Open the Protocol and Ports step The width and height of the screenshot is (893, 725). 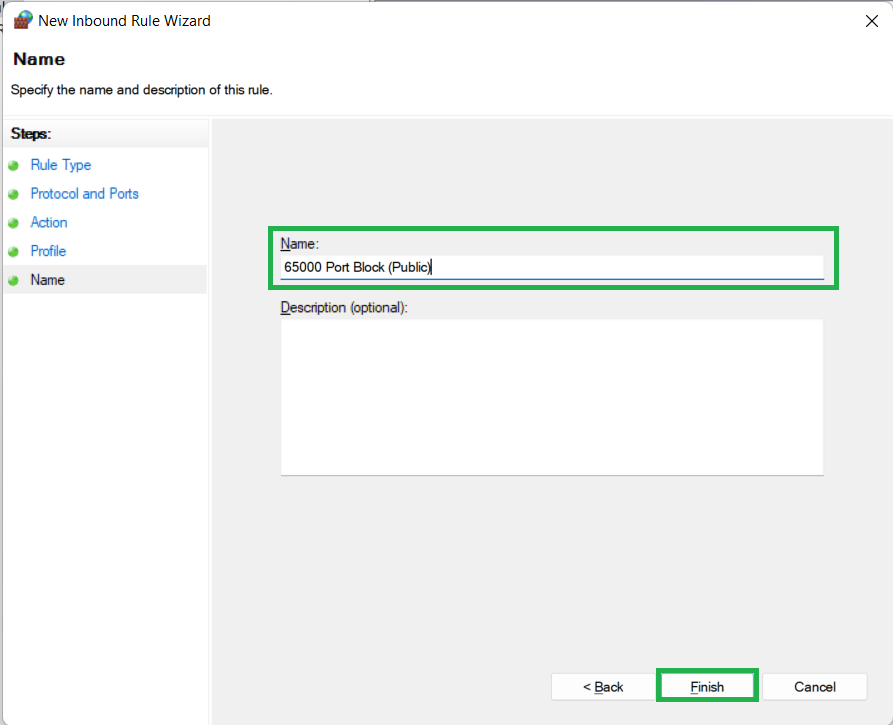tap(84, 193)
